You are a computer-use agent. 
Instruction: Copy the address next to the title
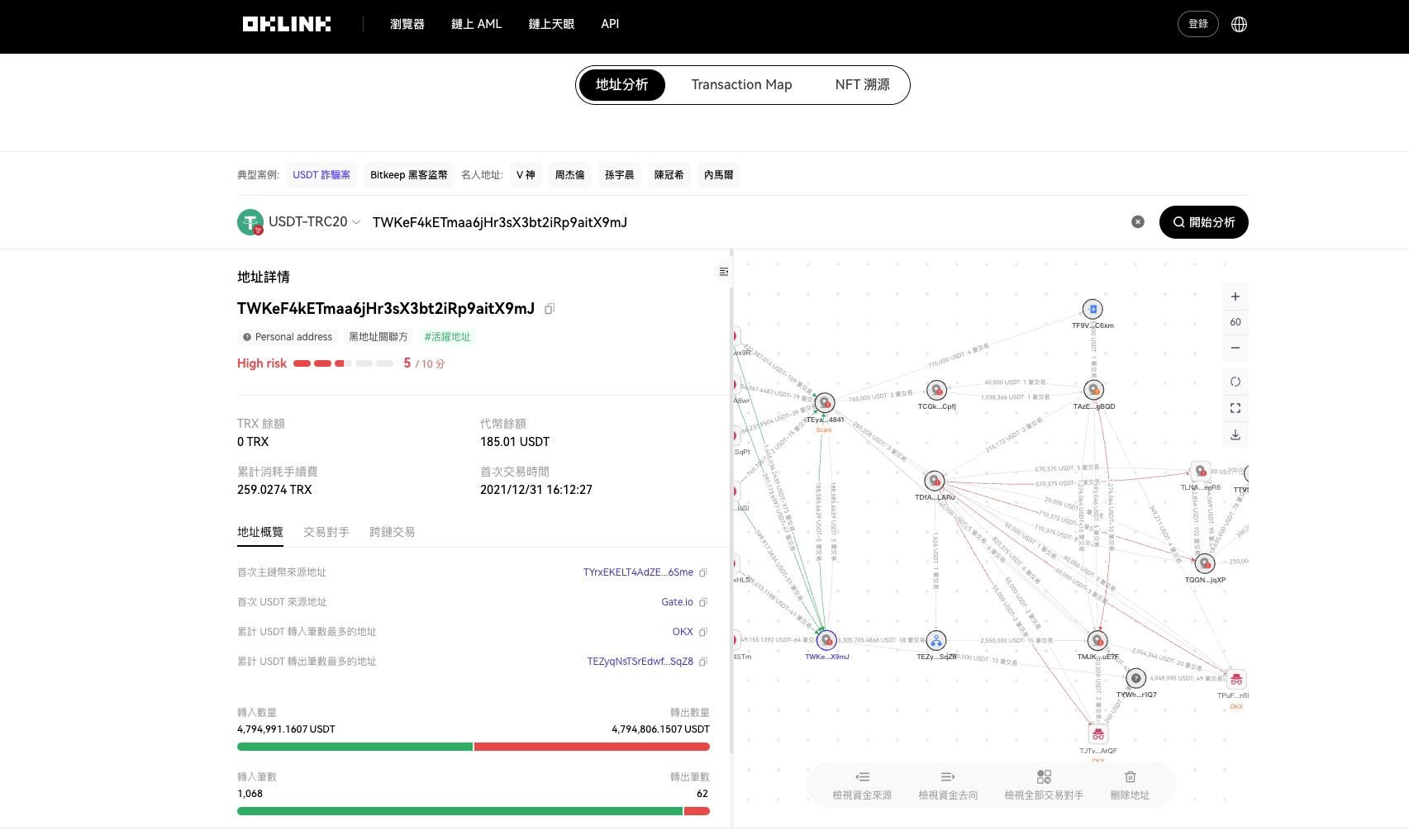550,308
